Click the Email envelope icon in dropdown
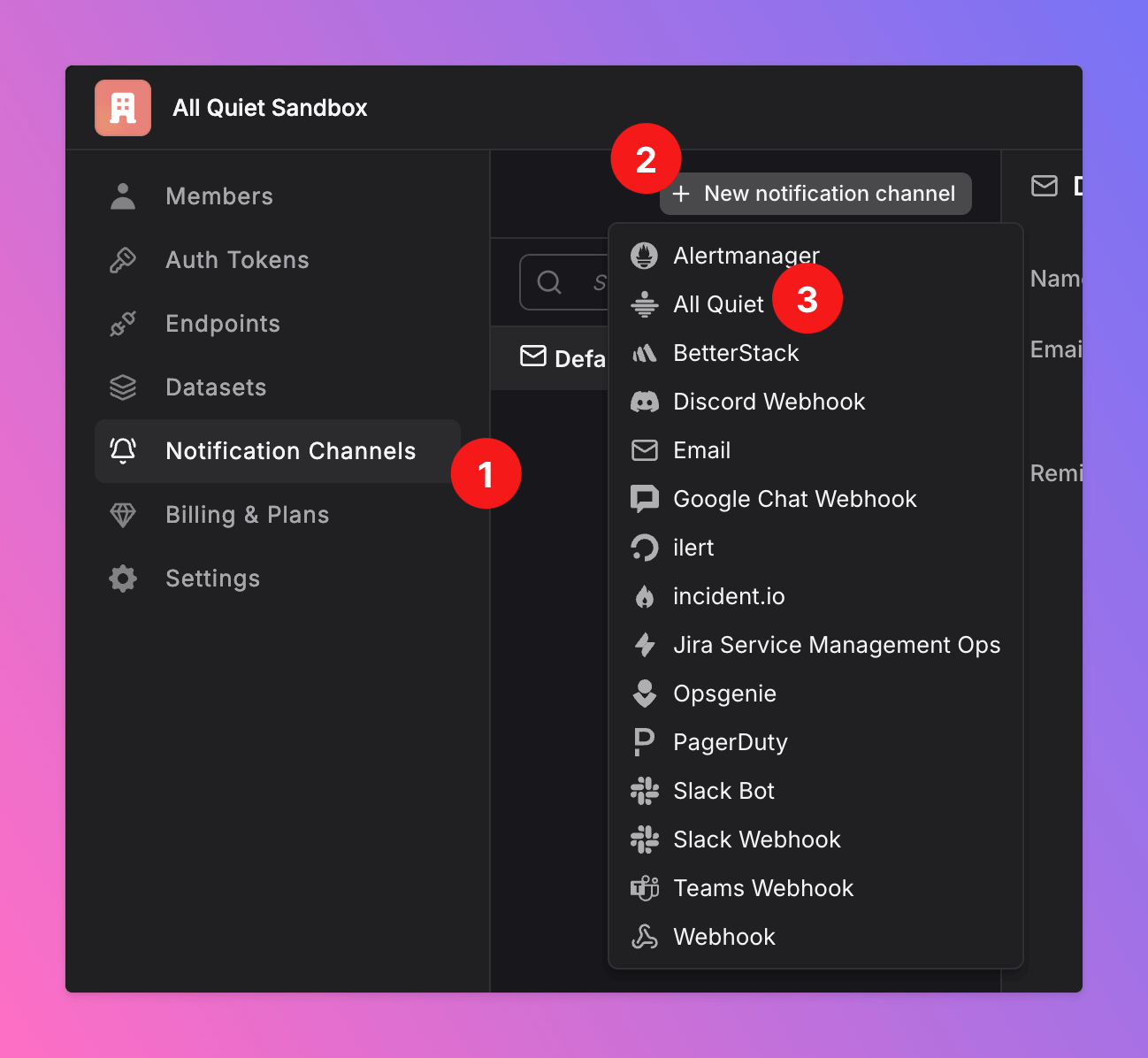Image resolution: width=1148 pixels, height=1058 pixels. coord(645,450)
